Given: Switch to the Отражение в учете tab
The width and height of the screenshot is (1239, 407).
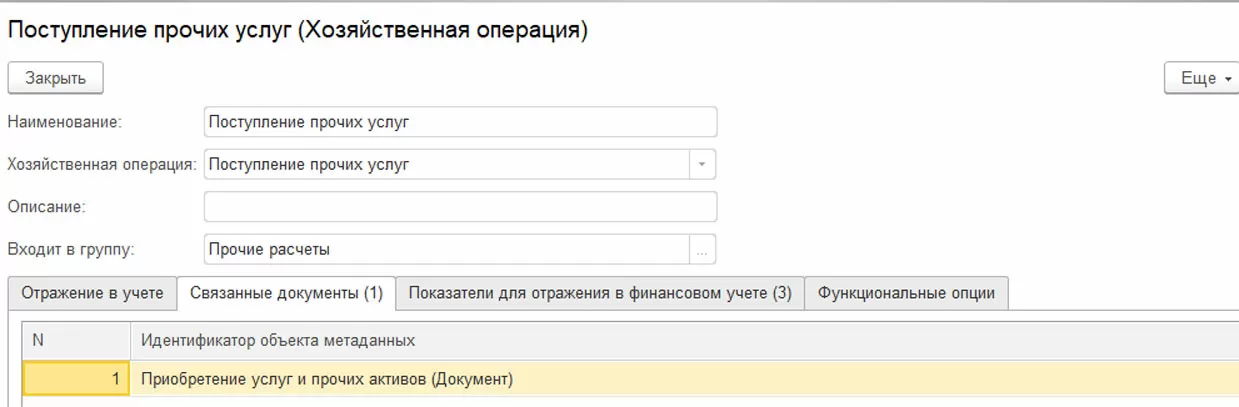Looking at the screenshot, I should (x=92, y=293).
